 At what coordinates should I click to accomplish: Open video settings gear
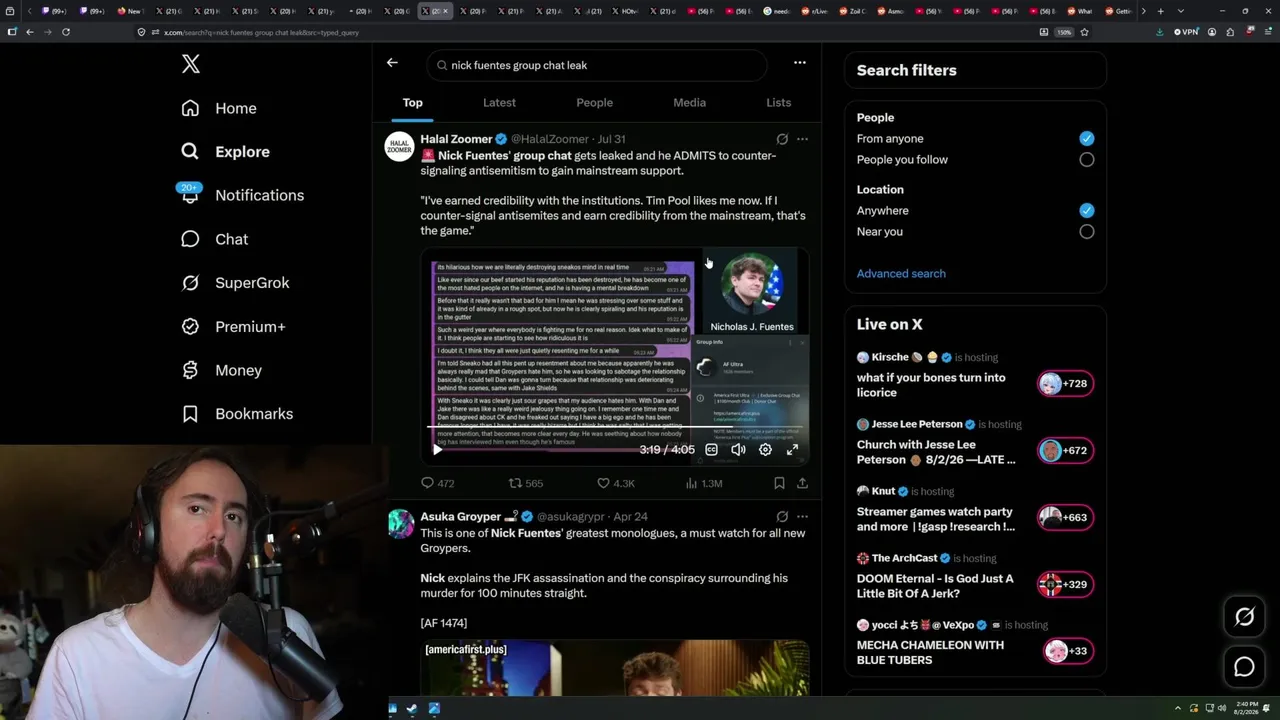tap(765, 450)
